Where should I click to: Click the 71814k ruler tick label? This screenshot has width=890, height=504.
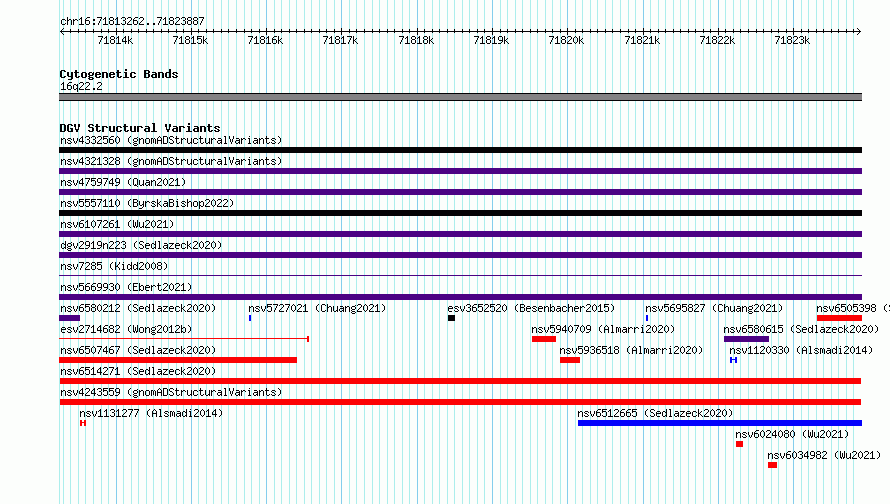pyautogui.click(x=115, y=40)
